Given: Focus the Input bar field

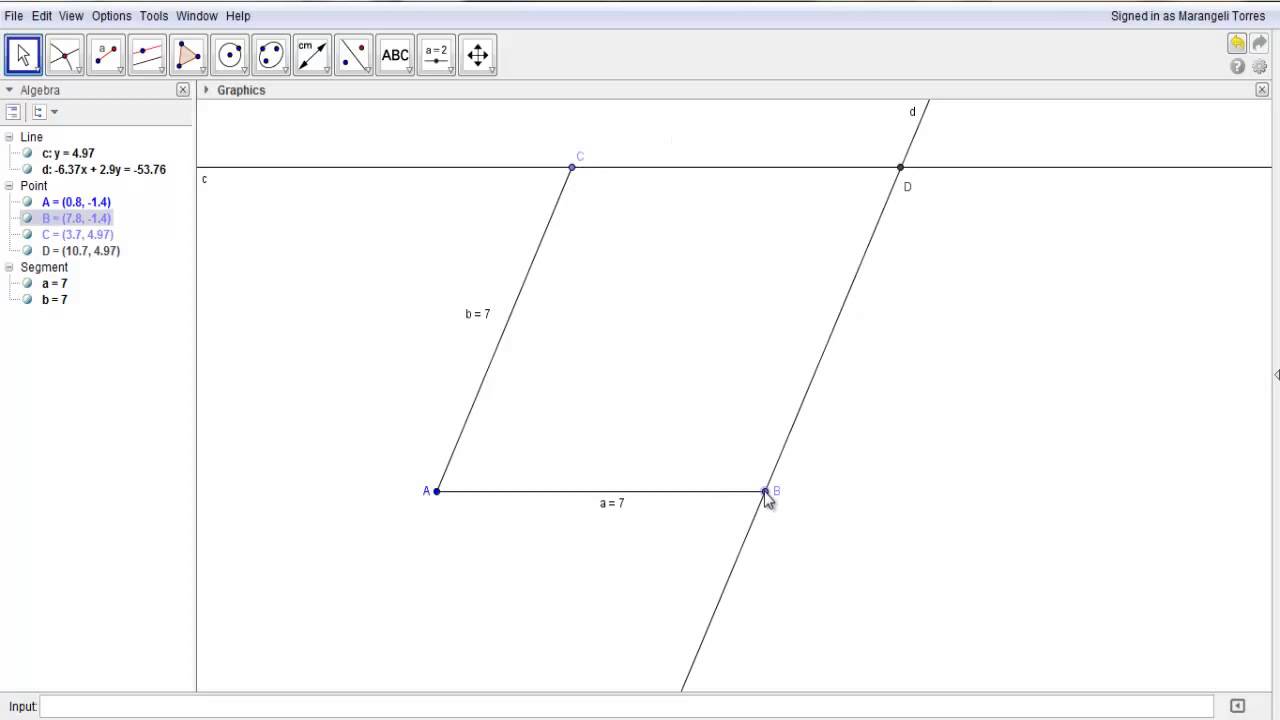Looking at the screenshot, I should click(x=627, y=706).
